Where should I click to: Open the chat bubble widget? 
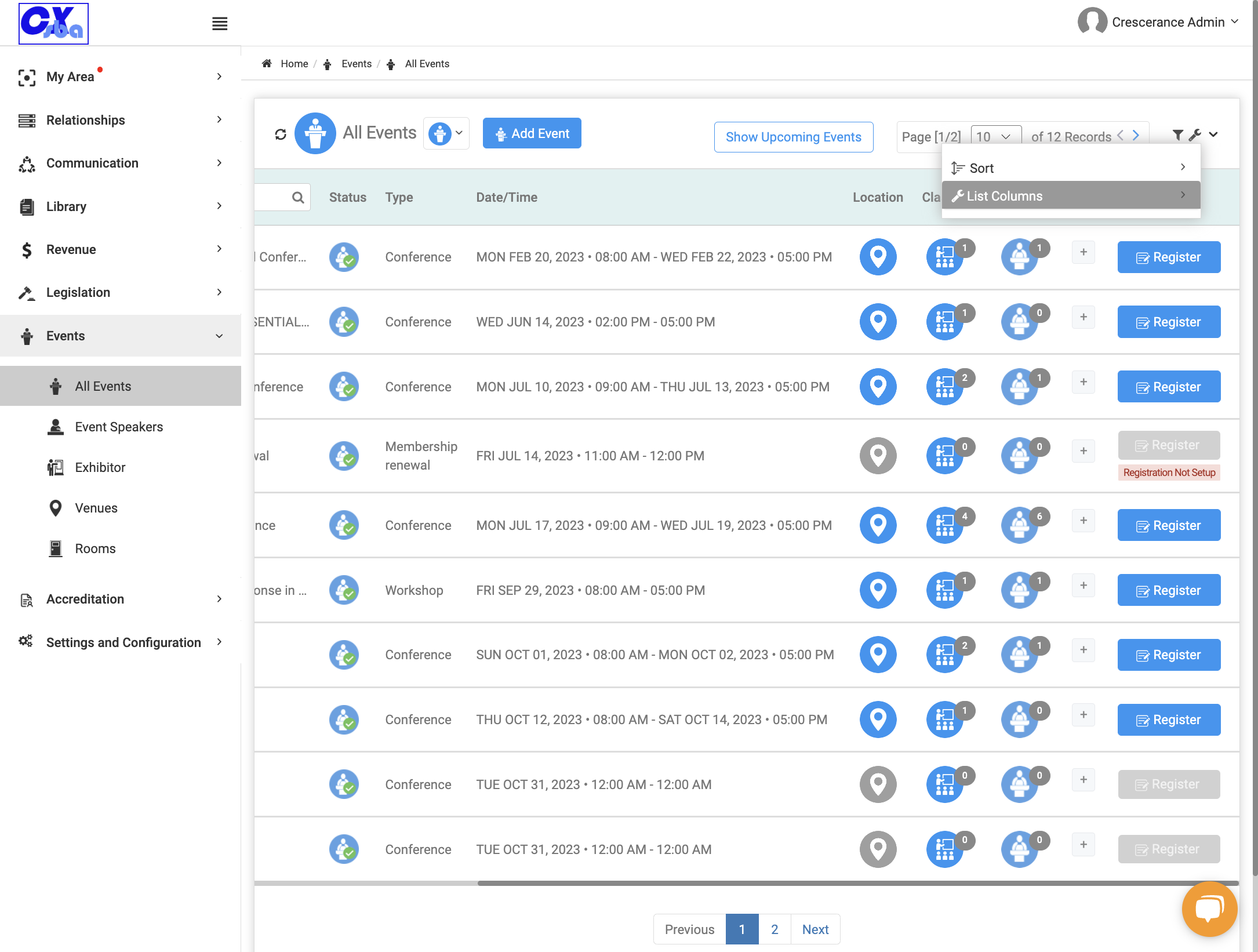[1209, 909]
